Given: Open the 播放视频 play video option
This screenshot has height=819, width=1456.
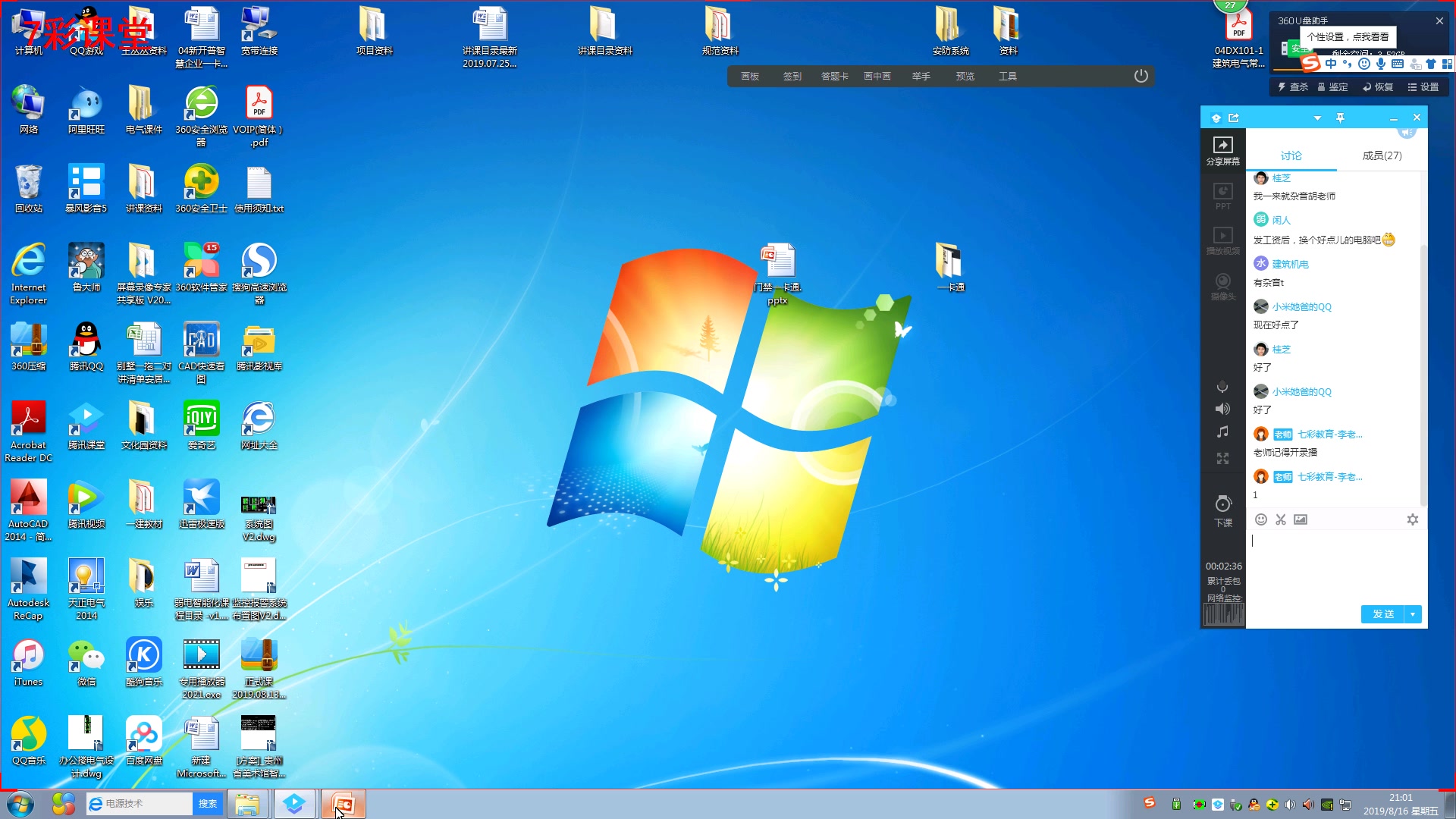Looking at the screenshot, I should 1222,241.
